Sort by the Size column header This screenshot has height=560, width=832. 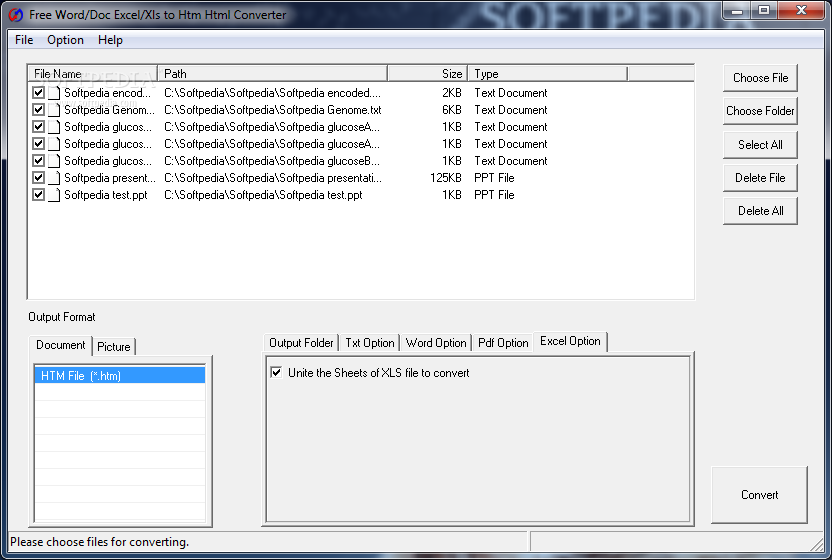pyautogui.click(x=428, y=74)
